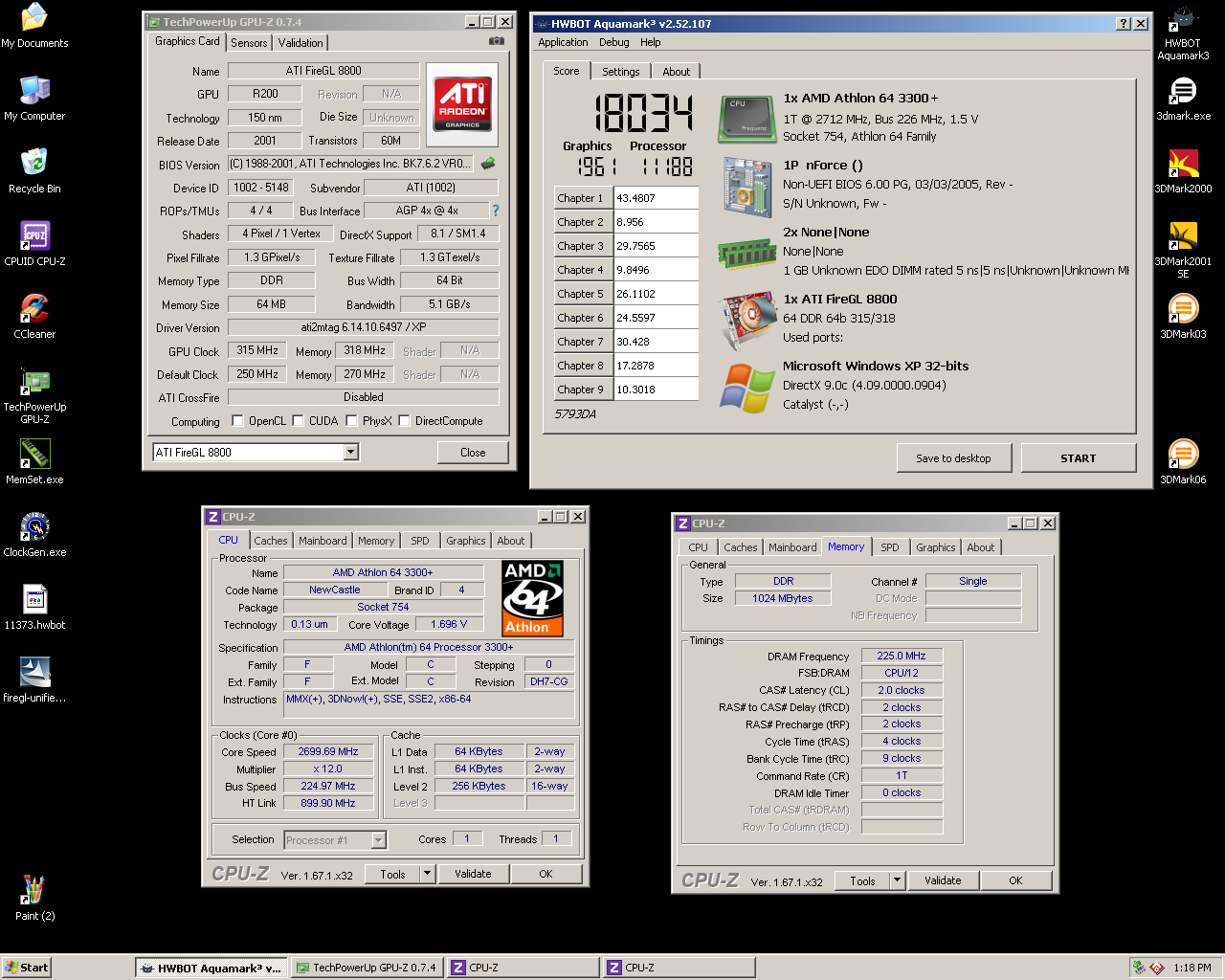Screen dimensions: 1225x980
Task: Expand Tools dropdown arrow in CPU-Z Memory window
Action: click(x=897, y=880)
